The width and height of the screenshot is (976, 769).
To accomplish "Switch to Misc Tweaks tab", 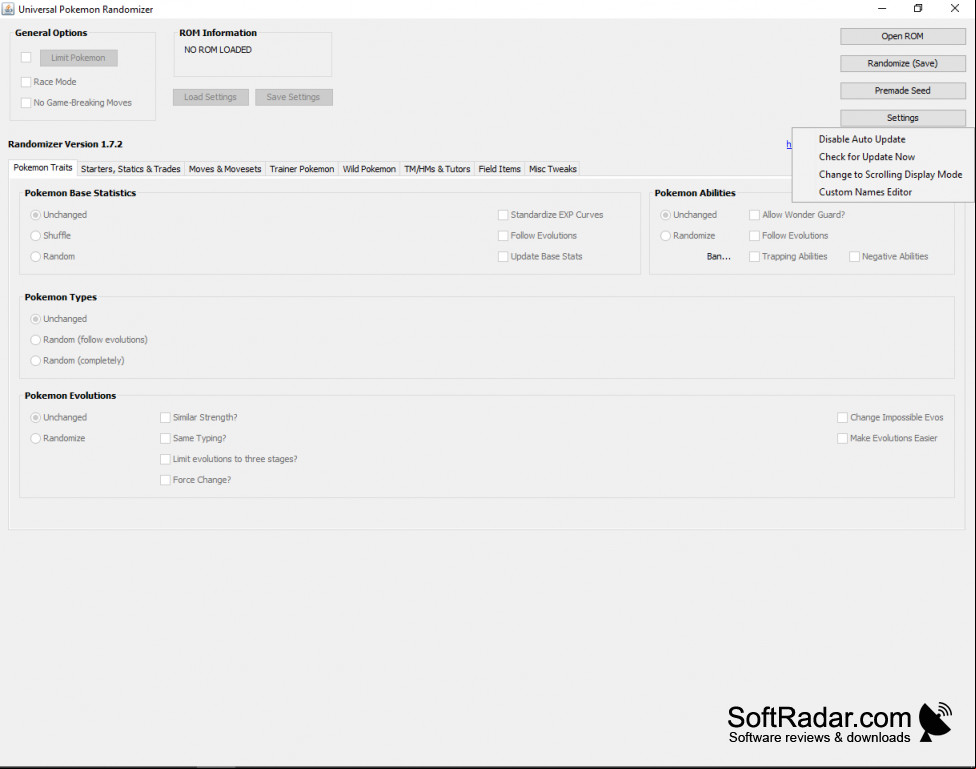I will tap(553, 169).
